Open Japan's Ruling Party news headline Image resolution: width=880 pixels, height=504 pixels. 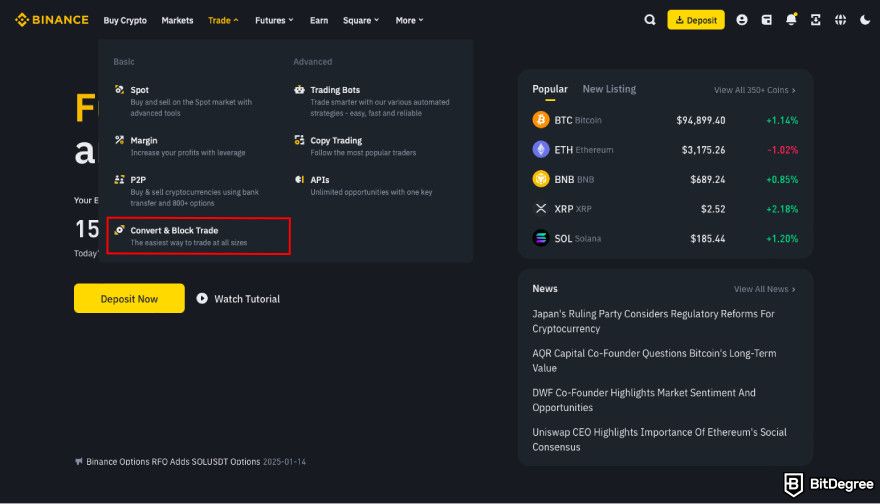coord(653,321)
